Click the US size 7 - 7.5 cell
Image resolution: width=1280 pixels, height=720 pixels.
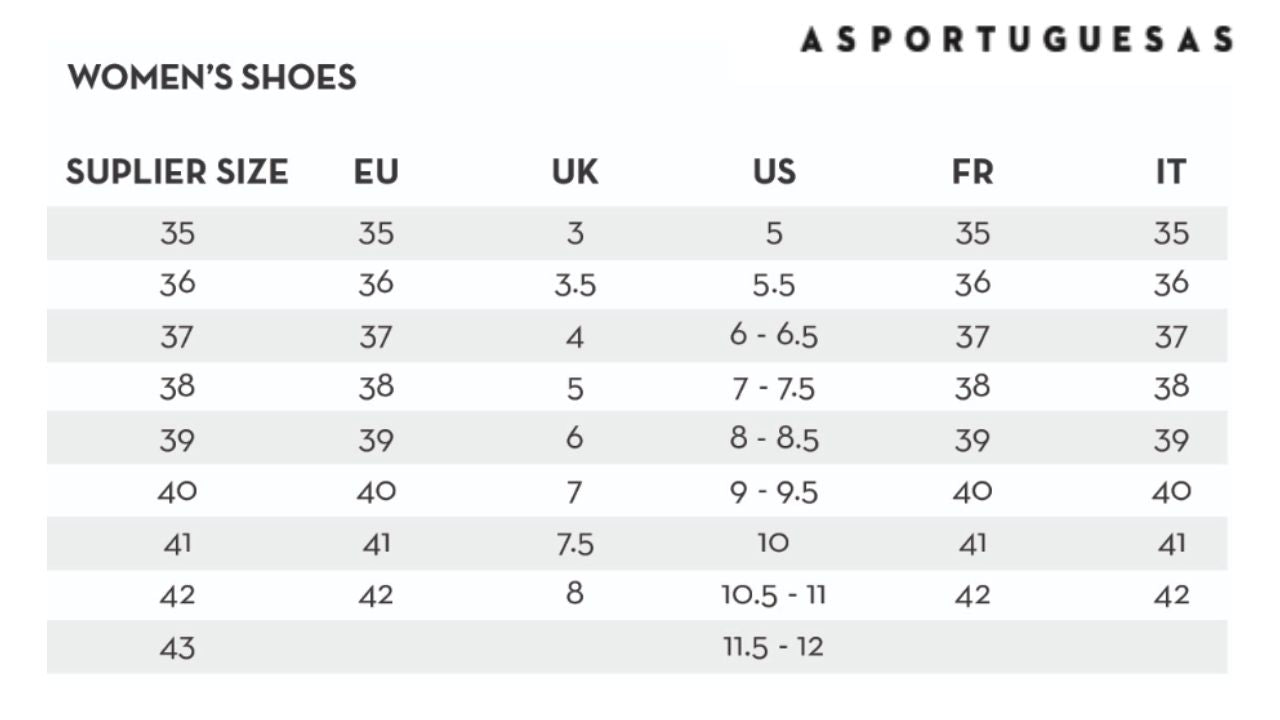pyautogui.click(x=774, y=388)
